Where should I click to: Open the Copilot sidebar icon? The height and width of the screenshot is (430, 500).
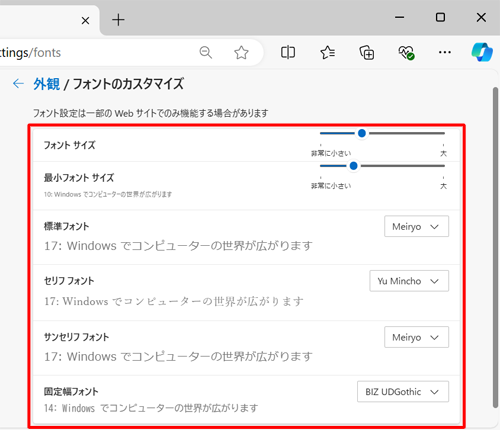[x=482, y=52]
